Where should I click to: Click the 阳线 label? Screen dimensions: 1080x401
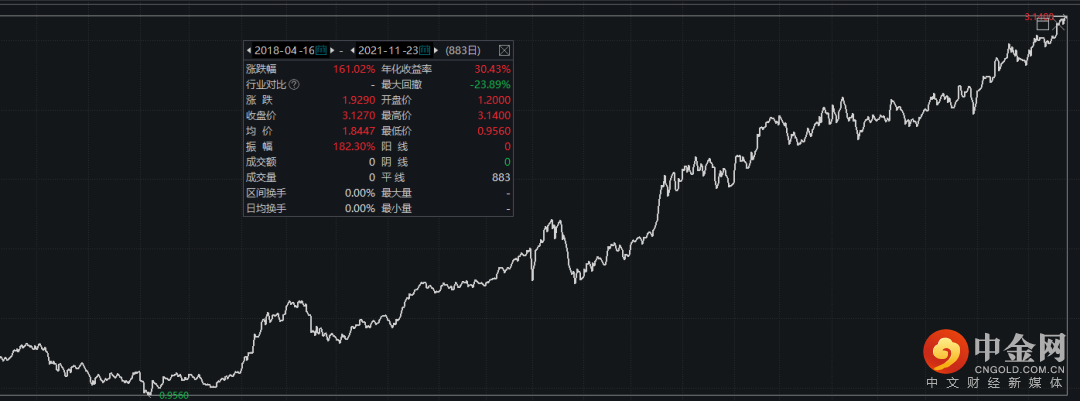click(395, 146)
